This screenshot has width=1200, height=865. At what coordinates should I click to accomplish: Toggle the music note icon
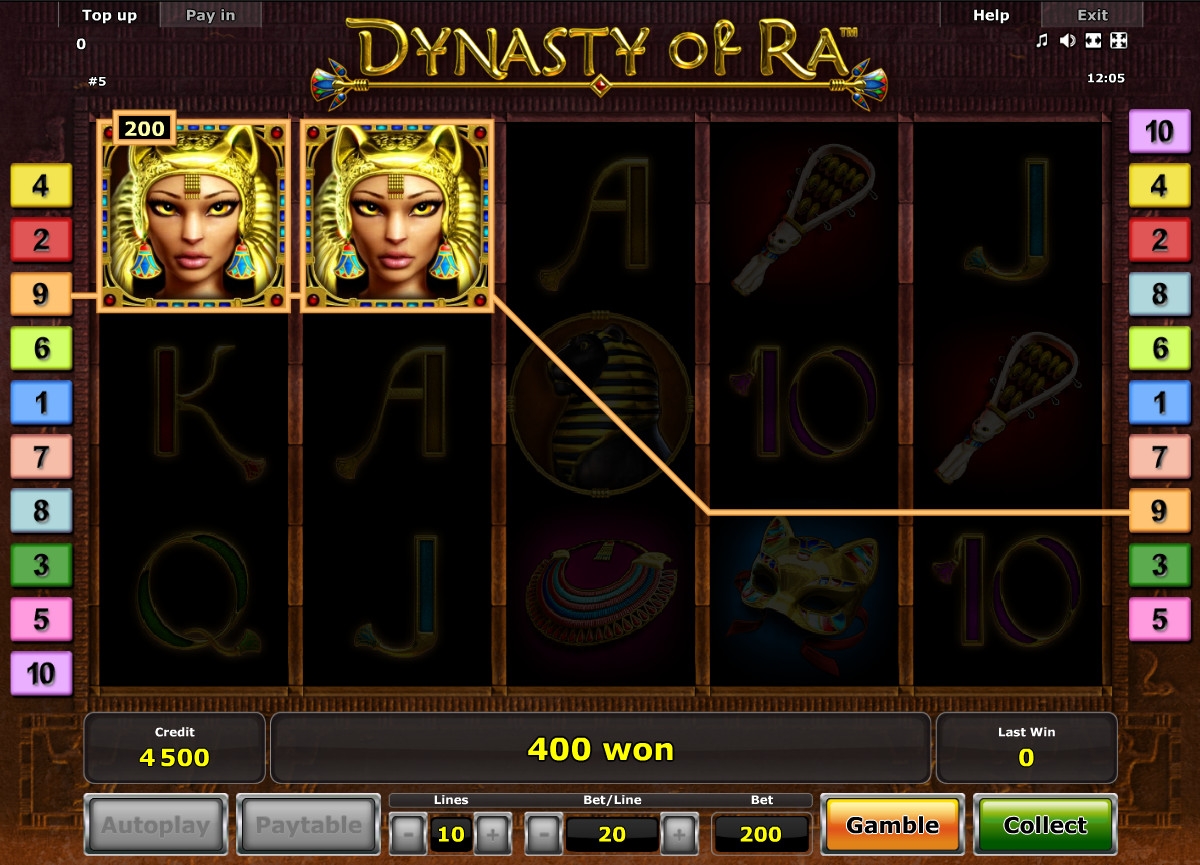(1042, 41)
